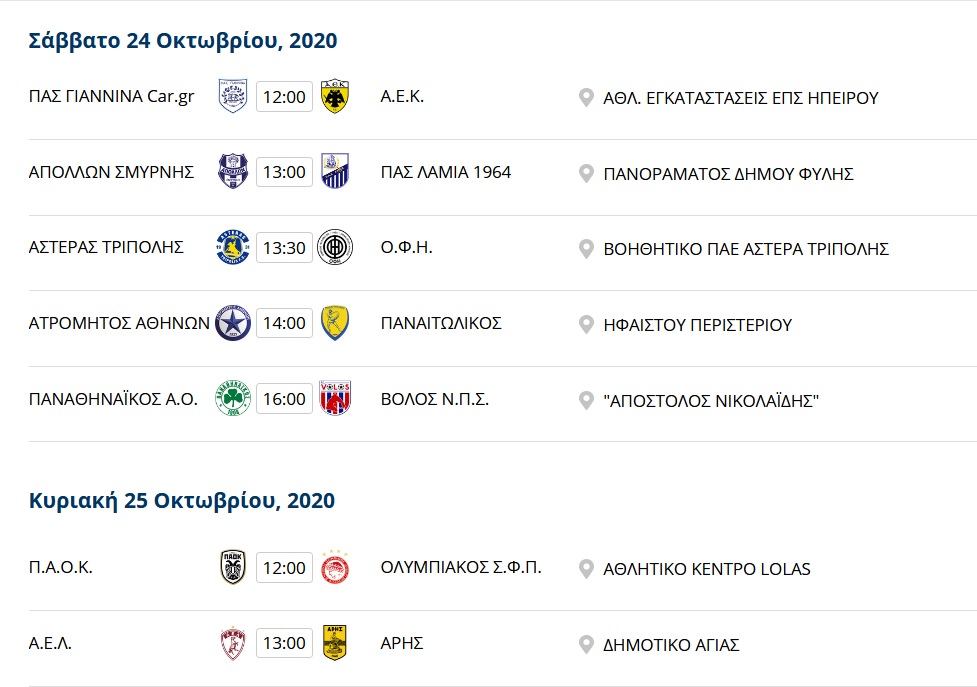Click the Olympiacos red crest
Image resolution: width=977 pixels, height=687 pixels.
pos(334,567)
